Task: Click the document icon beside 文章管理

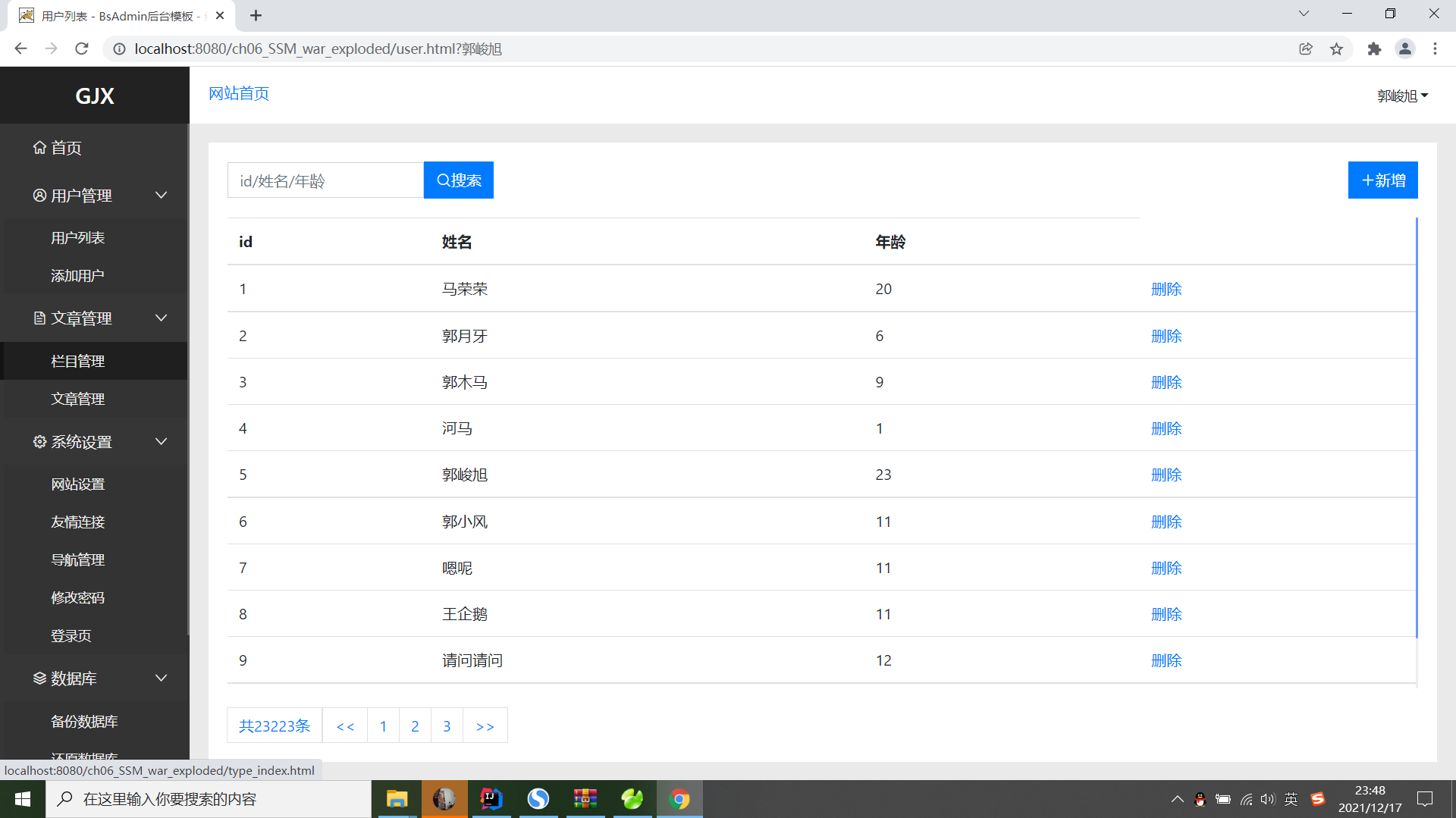Action: 40,318
